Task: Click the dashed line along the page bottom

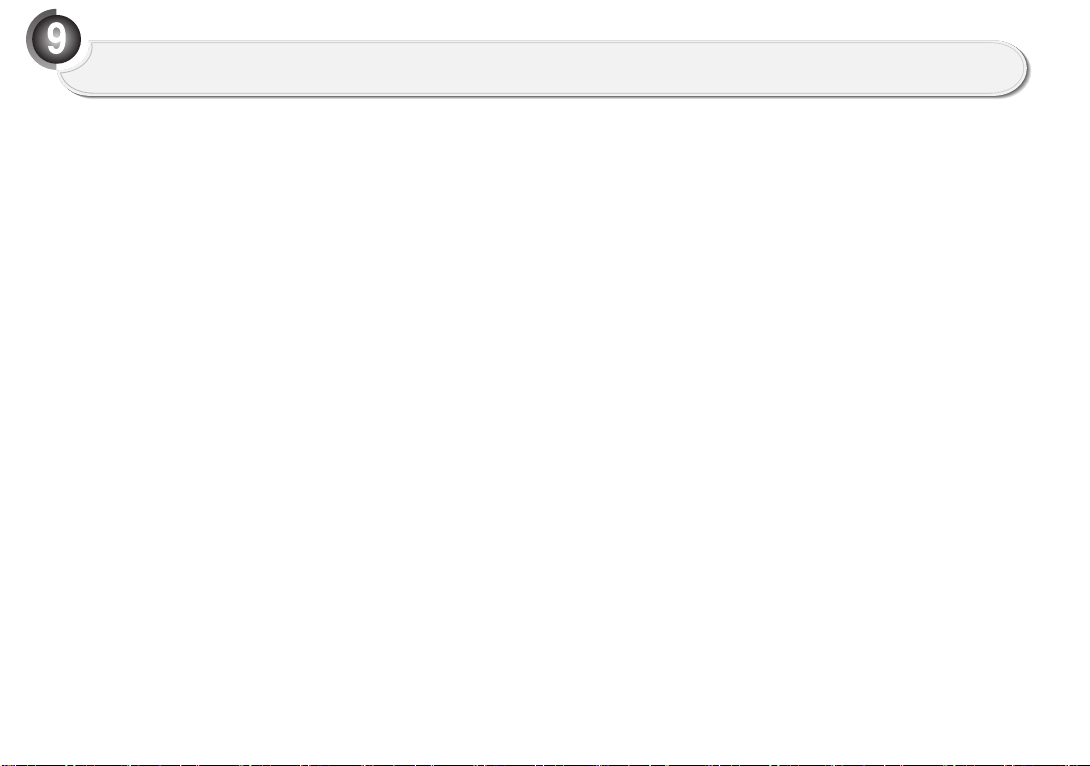Action: [545, 764]
